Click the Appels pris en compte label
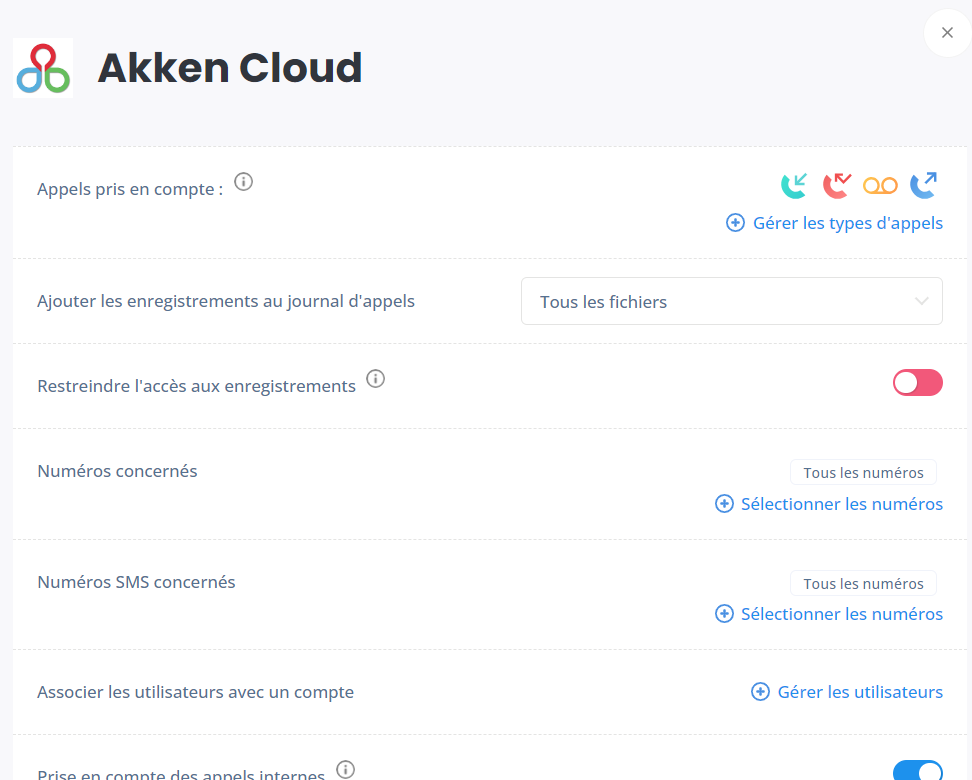972x780 pixels. tap(130, 189)
